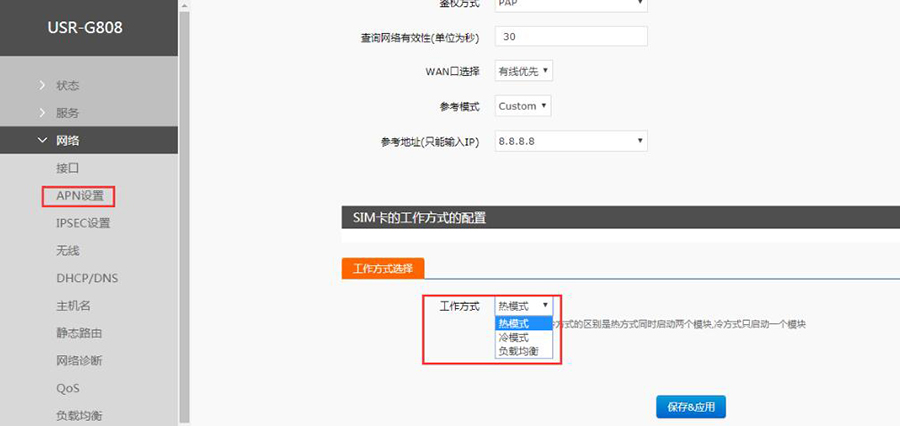Navigate to DHCP/DNS settings
The width and height of the screenshot is (900, 426).
[x=87, y=278]
